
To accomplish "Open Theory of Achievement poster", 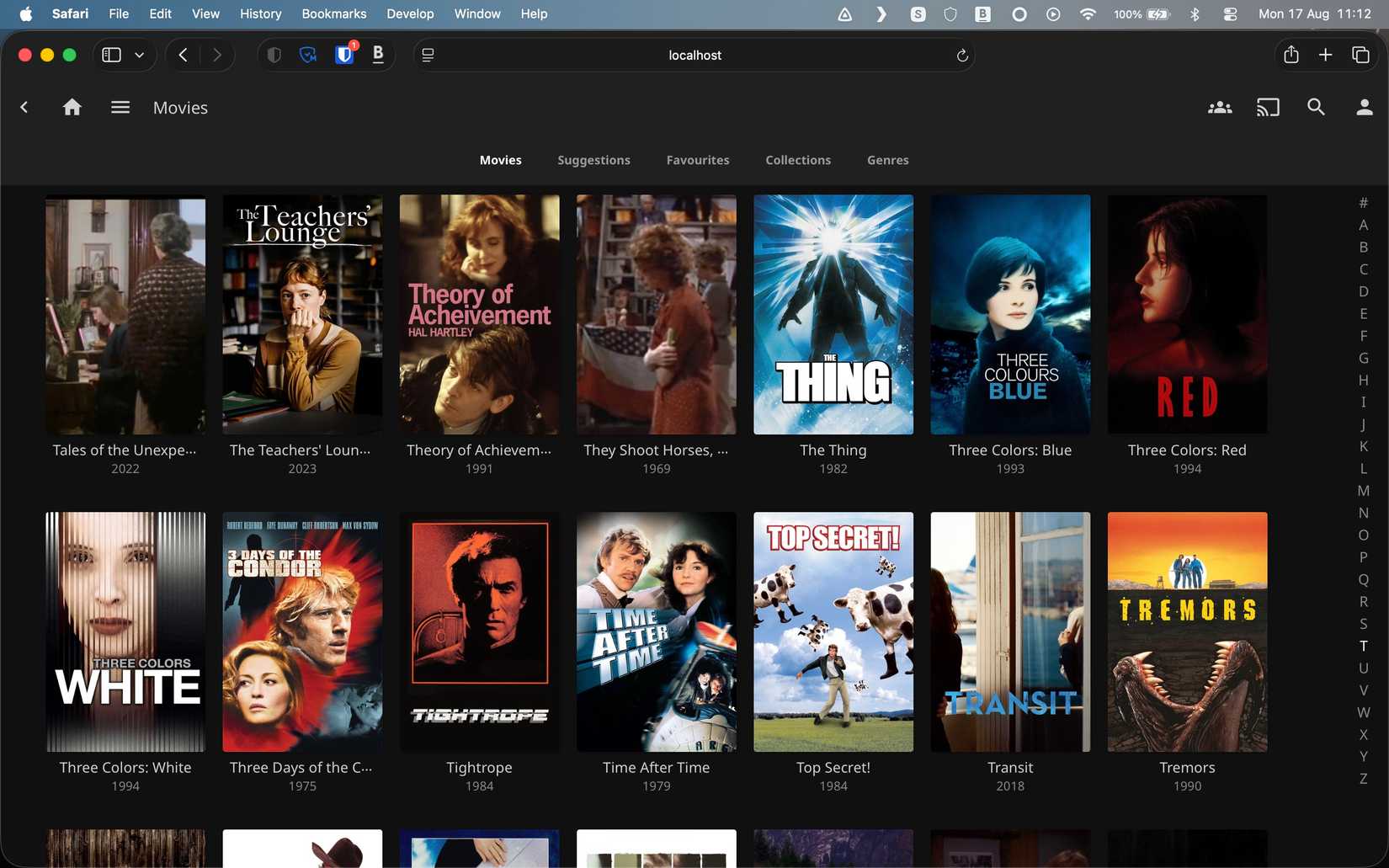I will point(479,315).
